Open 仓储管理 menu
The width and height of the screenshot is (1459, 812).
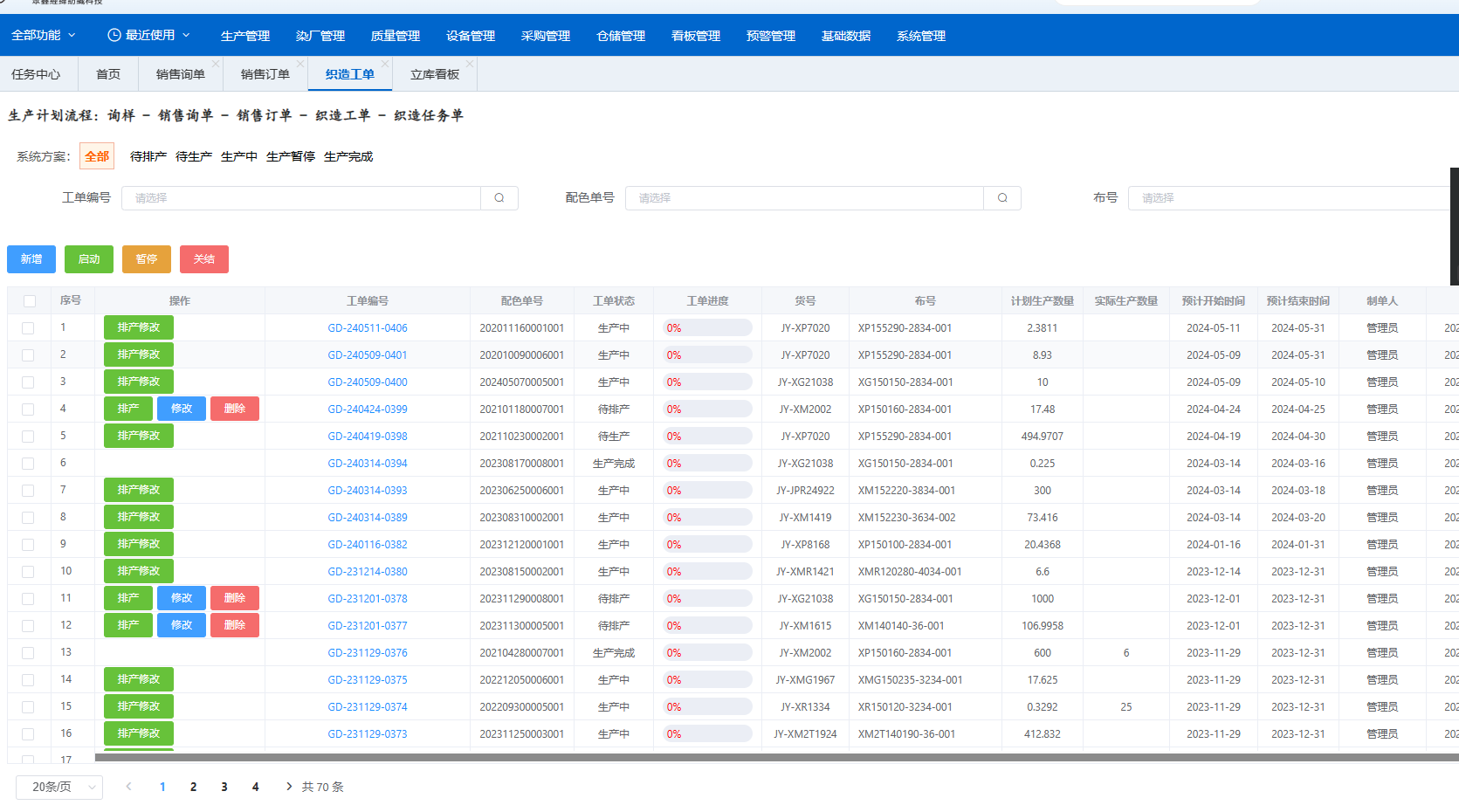point(621,36)
